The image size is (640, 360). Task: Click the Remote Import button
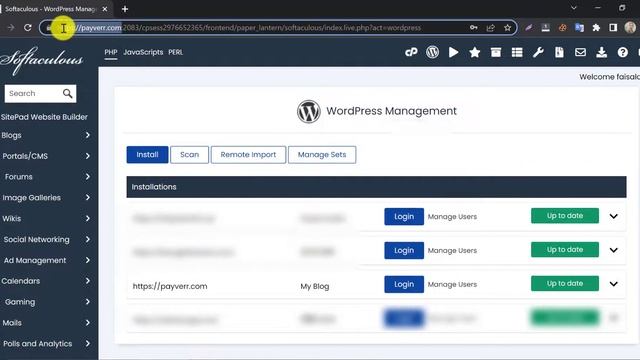pos(248,155)
